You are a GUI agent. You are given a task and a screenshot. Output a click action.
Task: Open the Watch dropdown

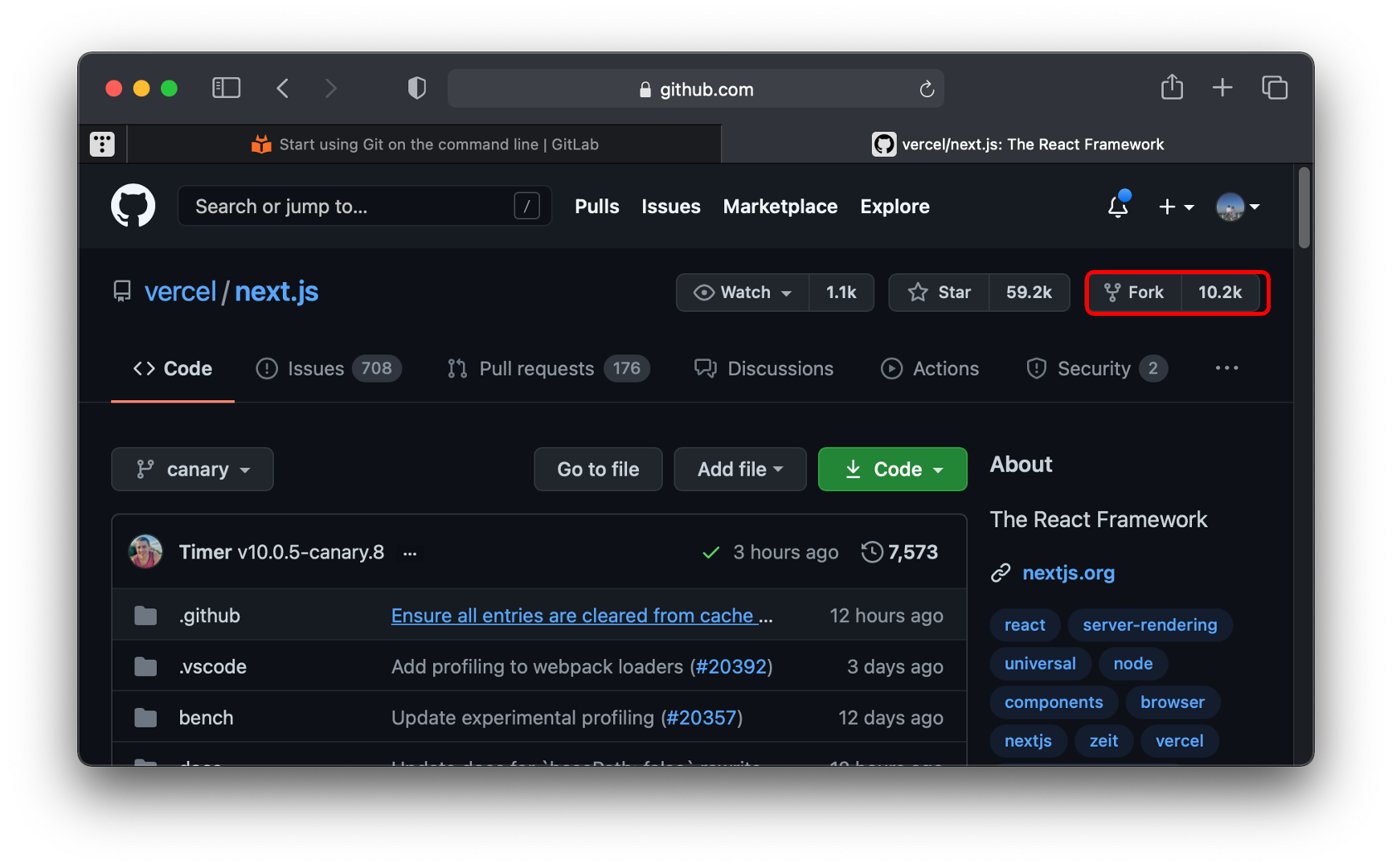click(743, 293)
